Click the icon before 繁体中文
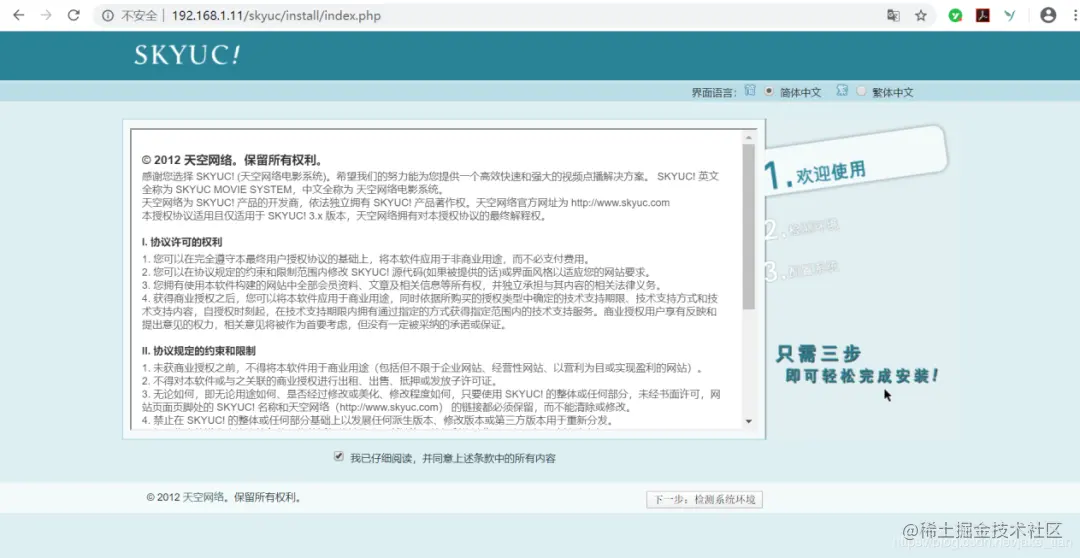The image size is (1080, 558). coord(842,90)
